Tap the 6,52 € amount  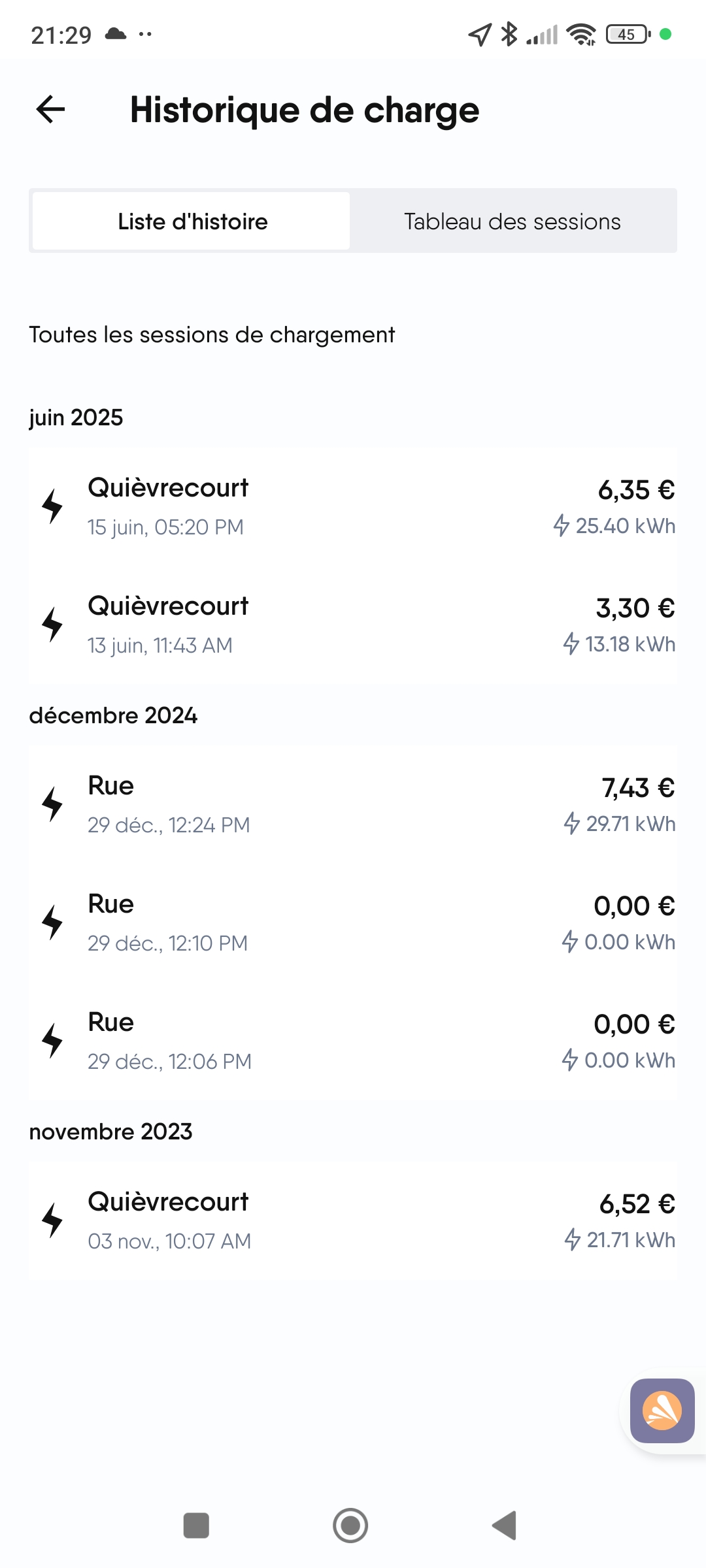(637, 1203)
